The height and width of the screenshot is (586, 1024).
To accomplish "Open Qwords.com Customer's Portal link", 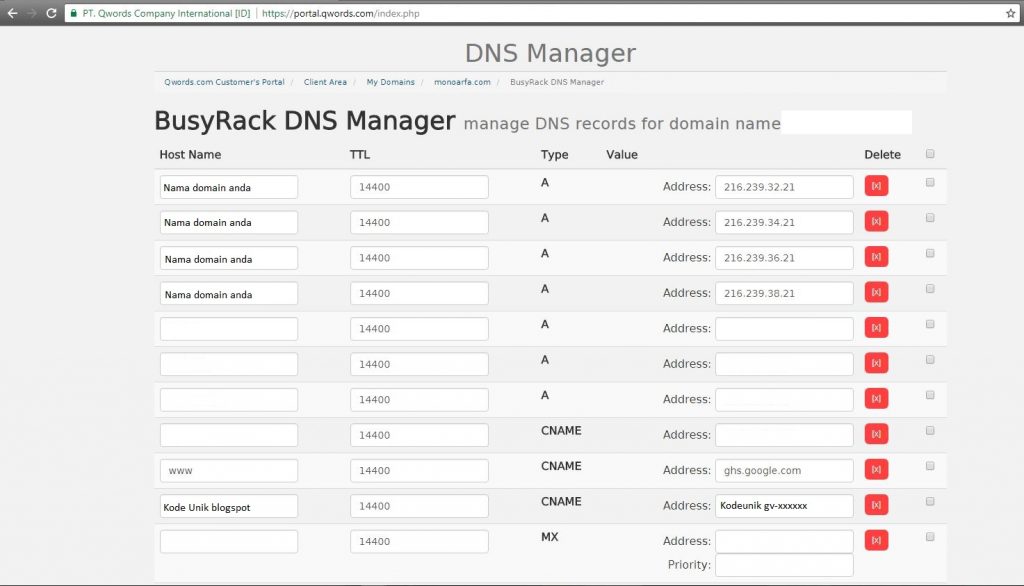I will 224,82.
